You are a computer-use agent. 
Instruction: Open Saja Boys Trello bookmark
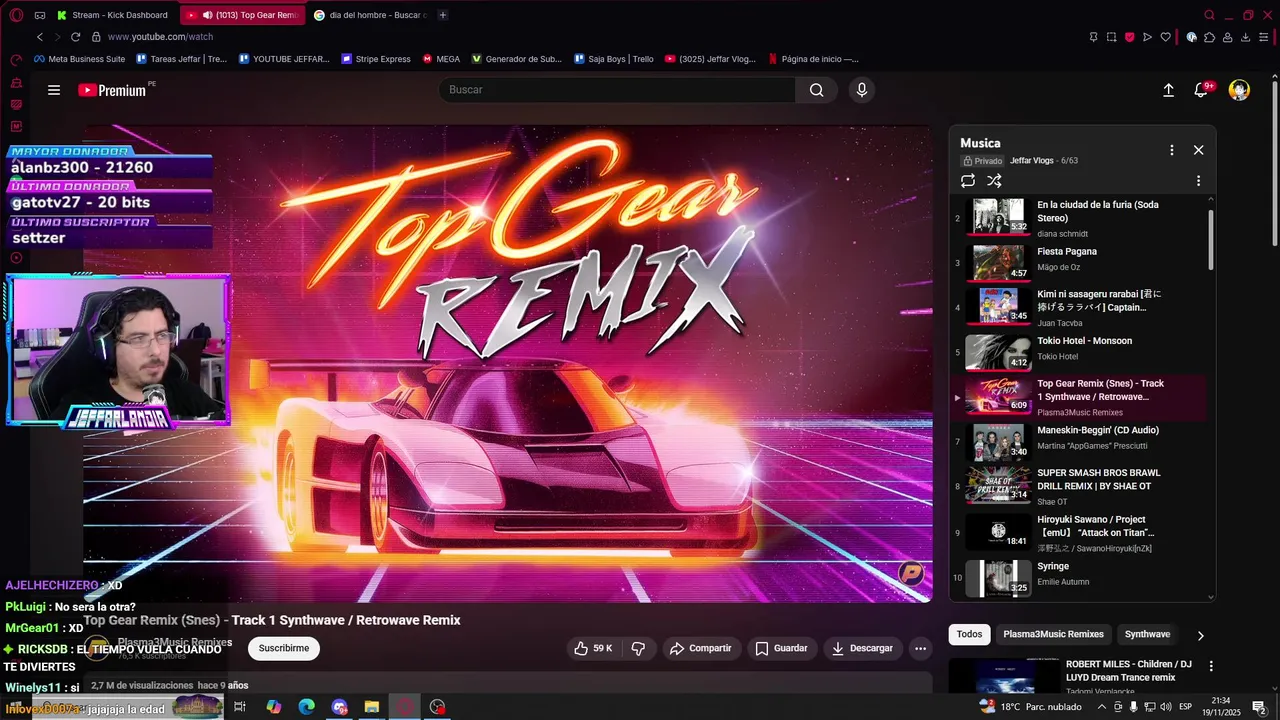614,59
